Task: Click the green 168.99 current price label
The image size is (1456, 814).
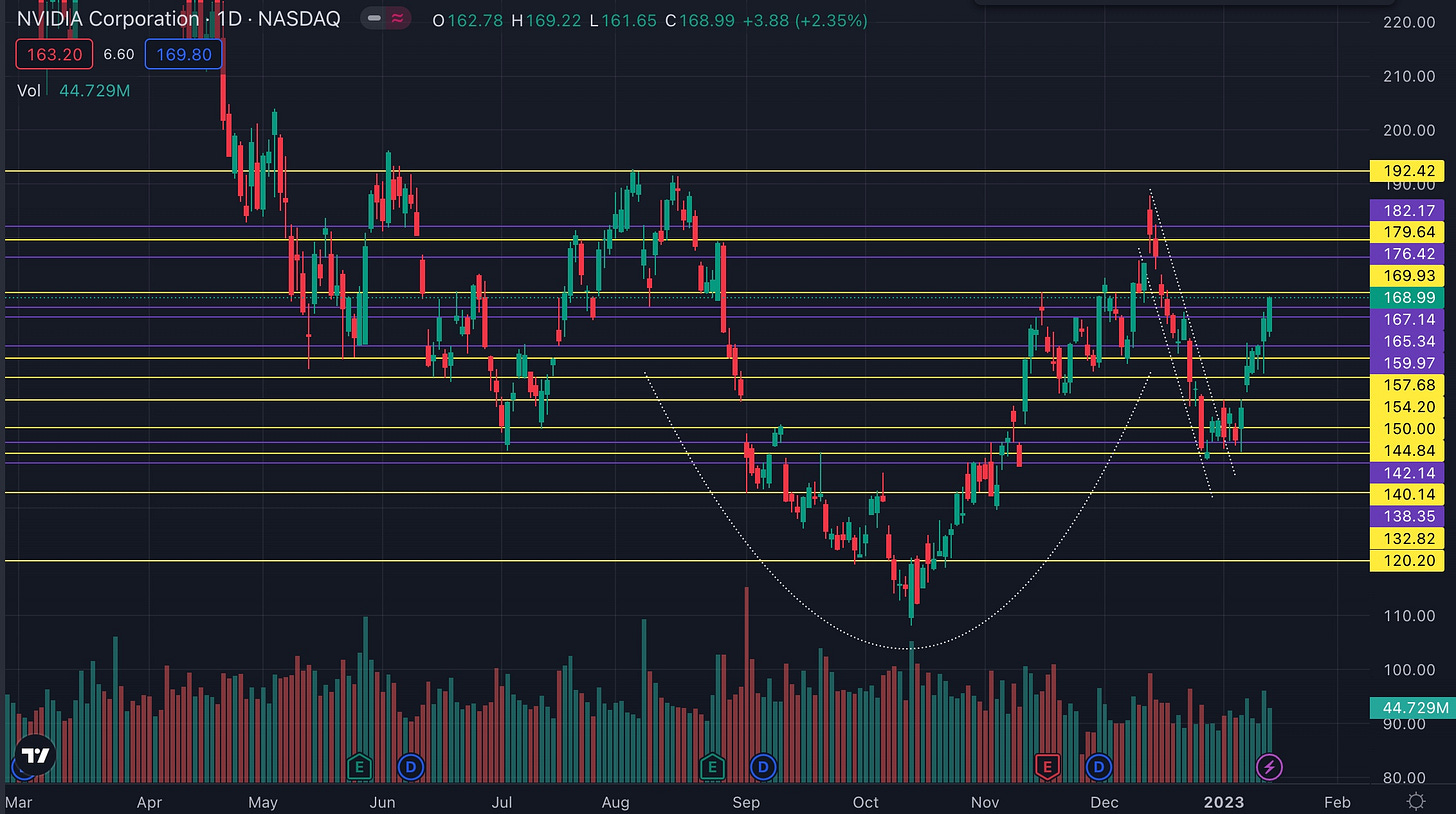Action: (1407, 298)
